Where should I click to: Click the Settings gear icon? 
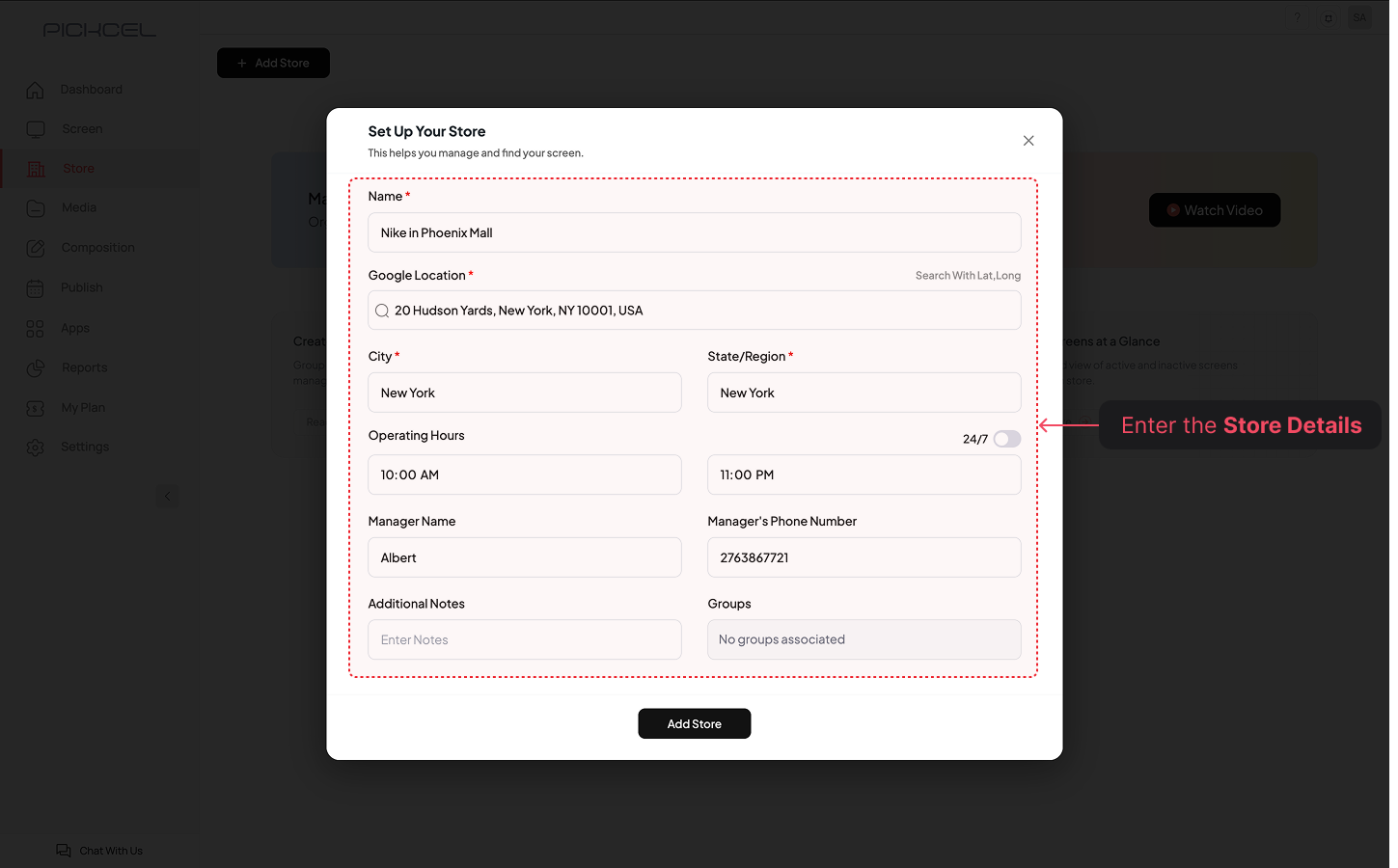(36, 448)
